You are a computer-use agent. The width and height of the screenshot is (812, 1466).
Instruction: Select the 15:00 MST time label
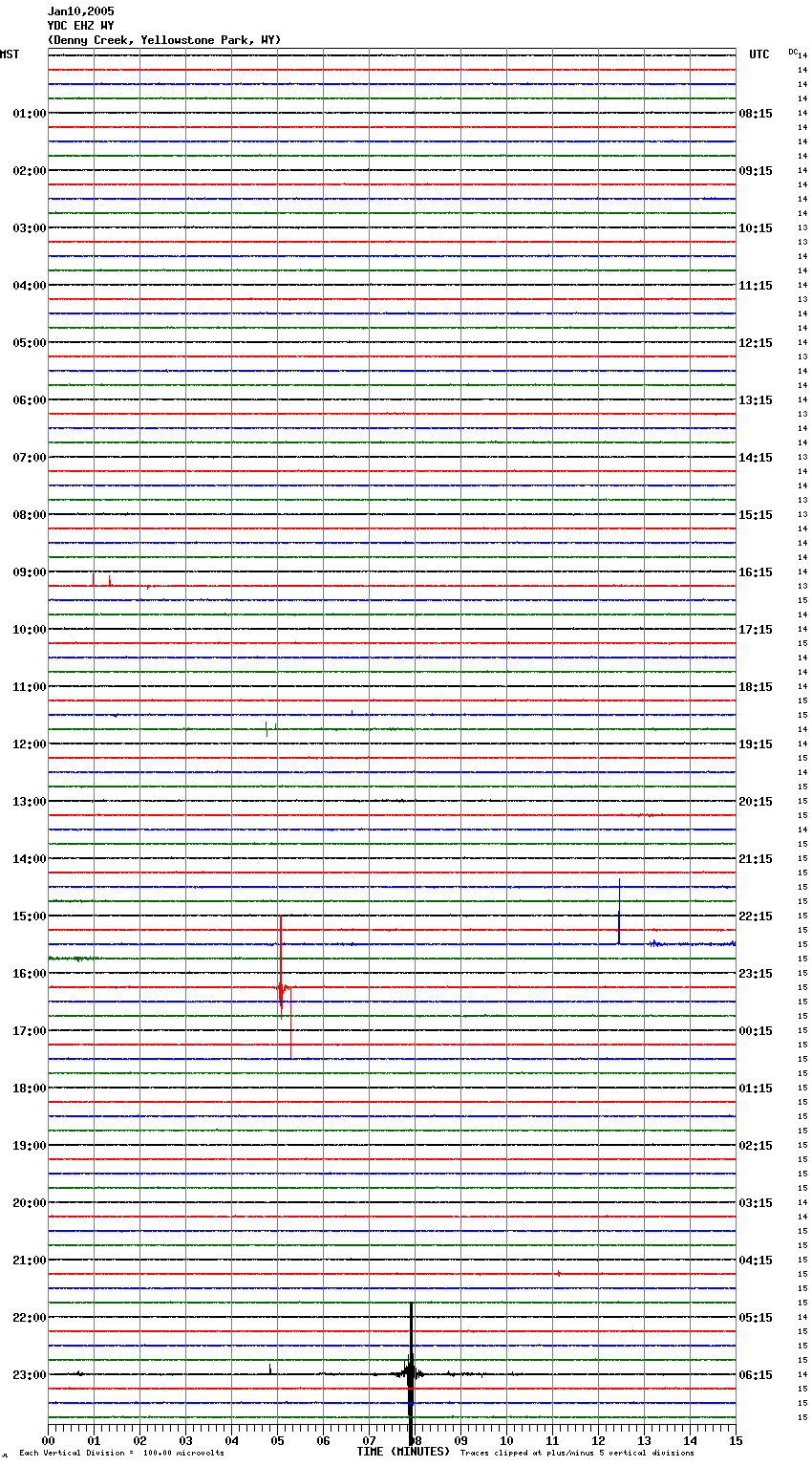coord(29,916)
